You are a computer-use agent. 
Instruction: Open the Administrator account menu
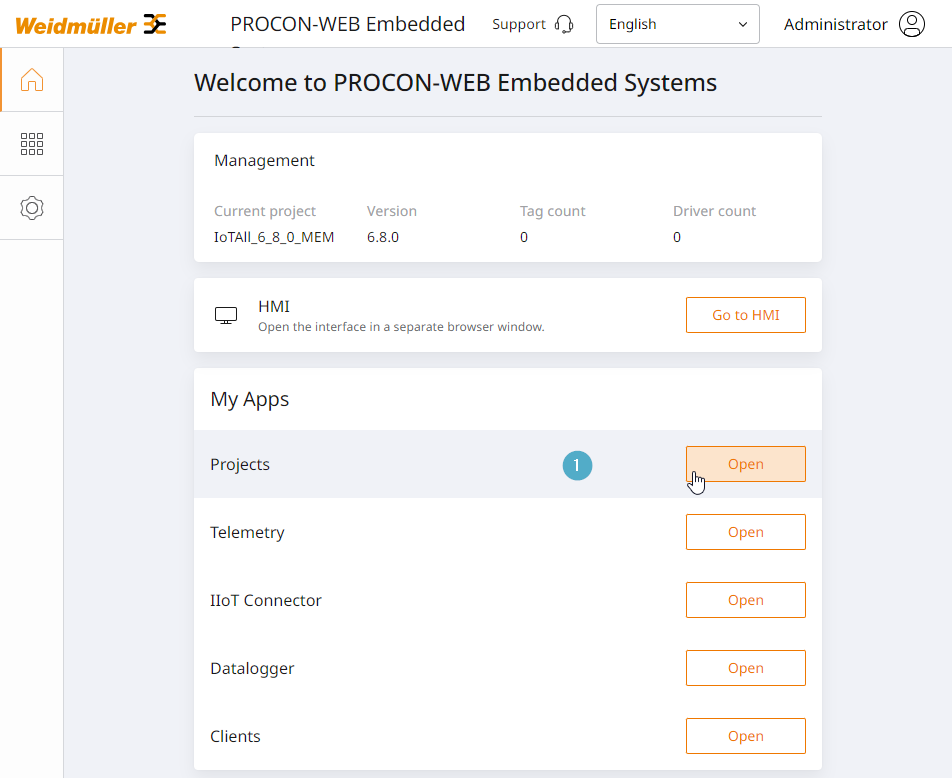(854, 24)
